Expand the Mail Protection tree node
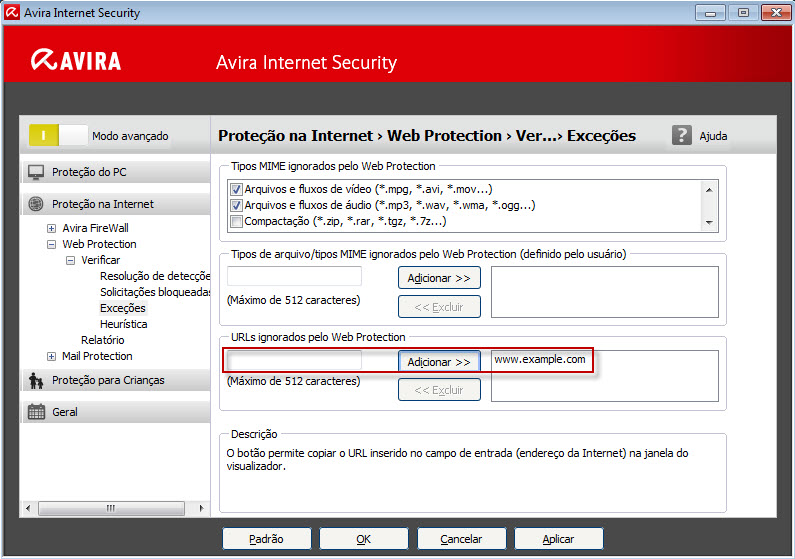Viewport: 795px width, 559px height. (x=51, y=356)
